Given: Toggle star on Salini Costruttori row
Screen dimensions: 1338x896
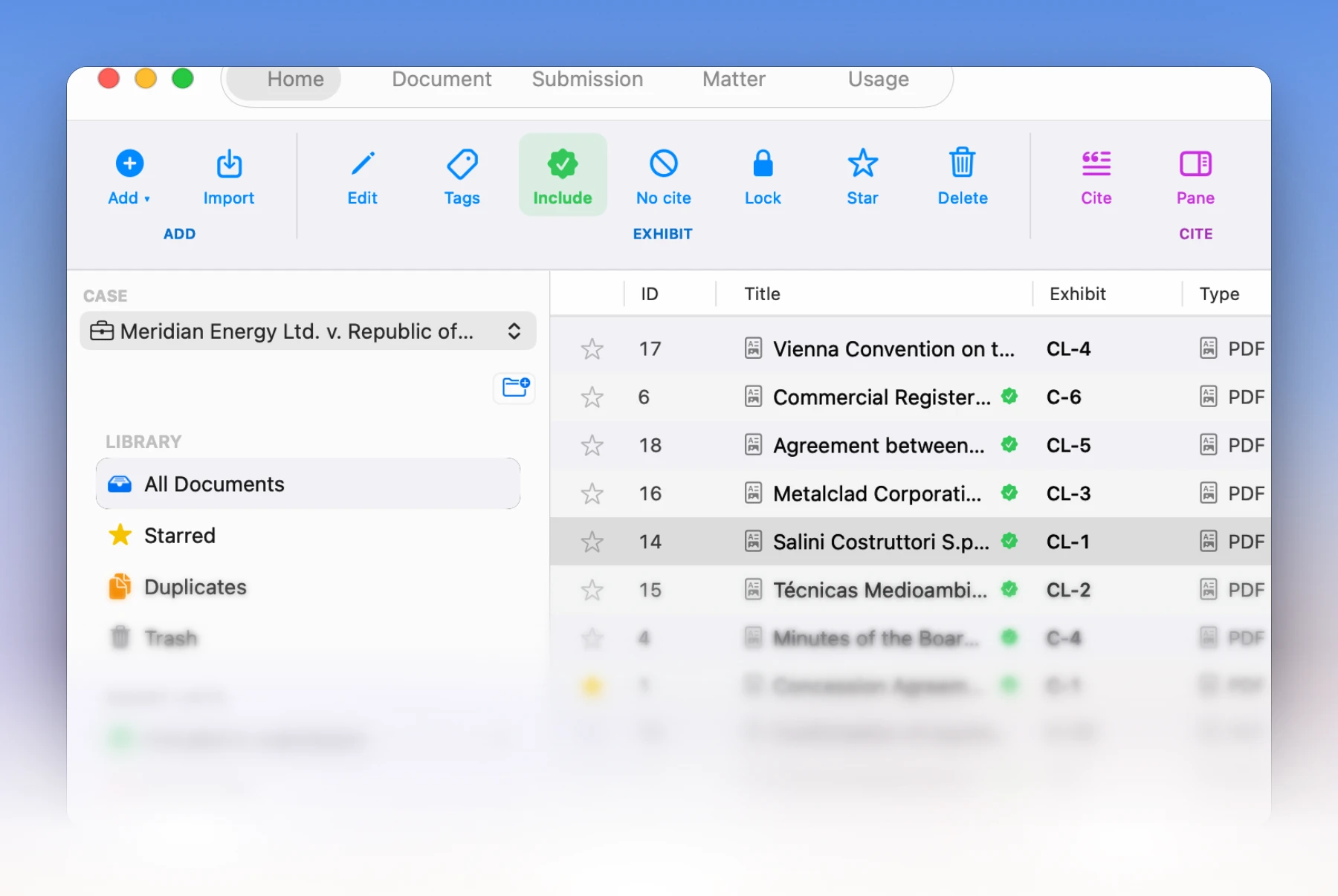Looking at the screenshot, I should pyautogui.click(x=592, y=542).
